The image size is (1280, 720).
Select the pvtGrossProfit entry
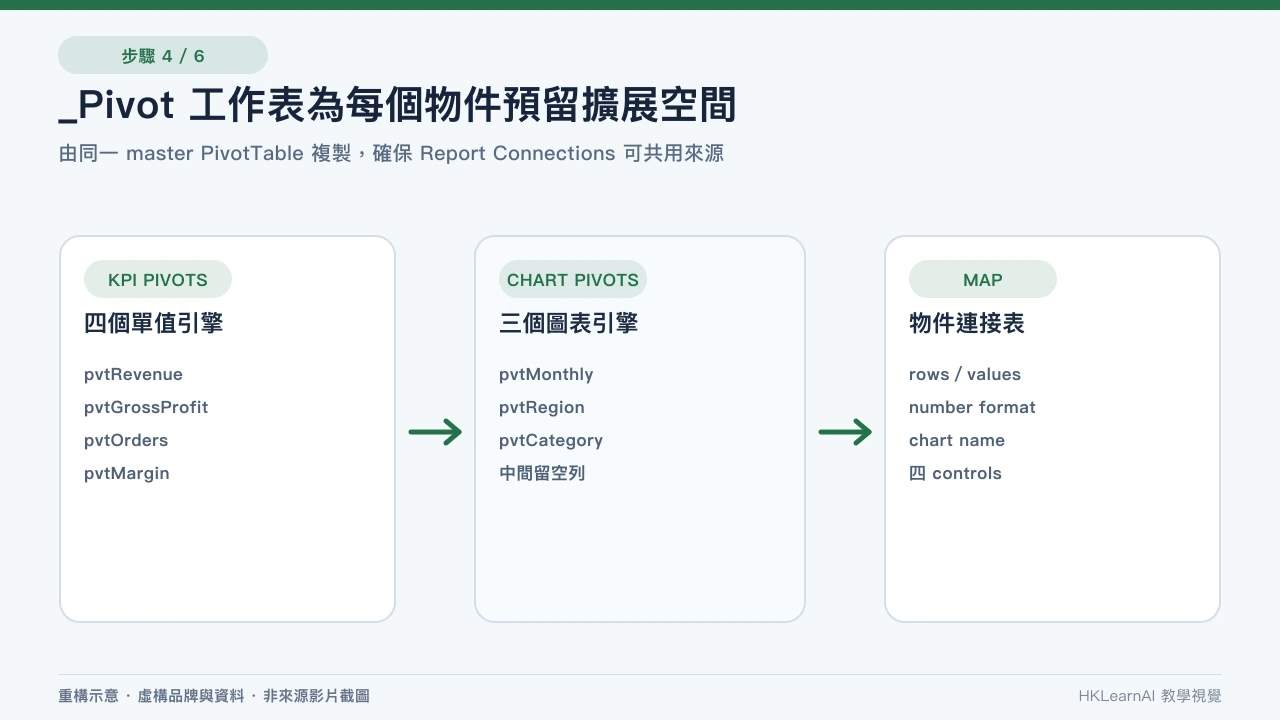pyautogui.click(x=146, y=407)
